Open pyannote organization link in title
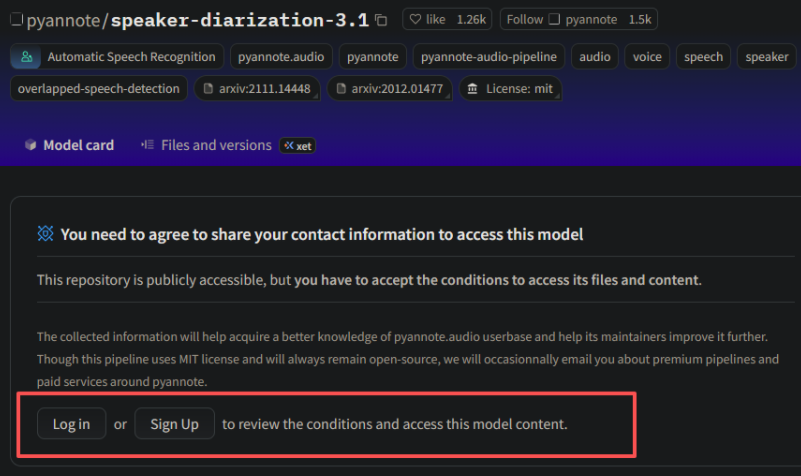The width and height of the screenshot is (801, 476). click(x=63, y=20)
